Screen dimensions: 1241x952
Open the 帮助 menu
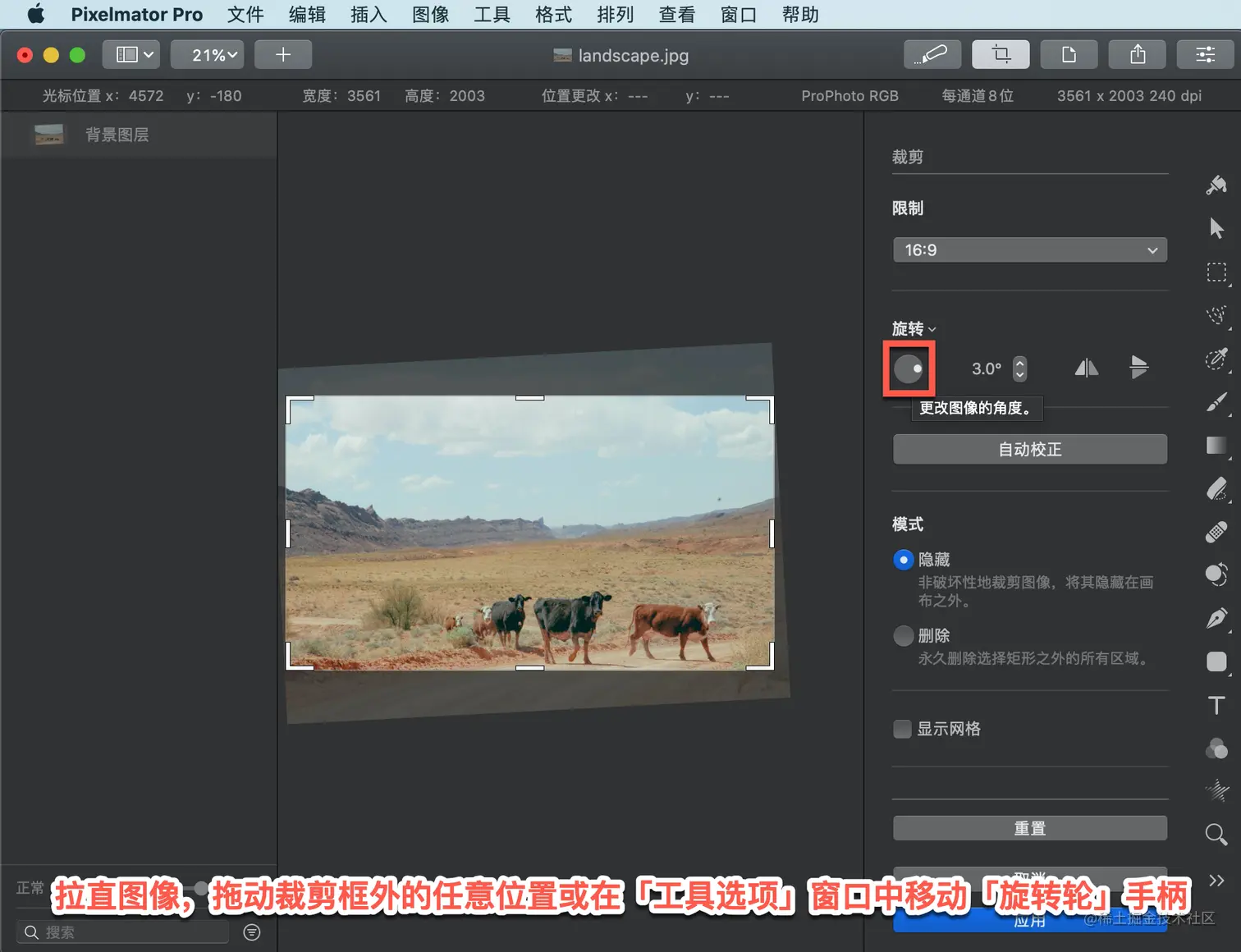click(x=800, y=15)
